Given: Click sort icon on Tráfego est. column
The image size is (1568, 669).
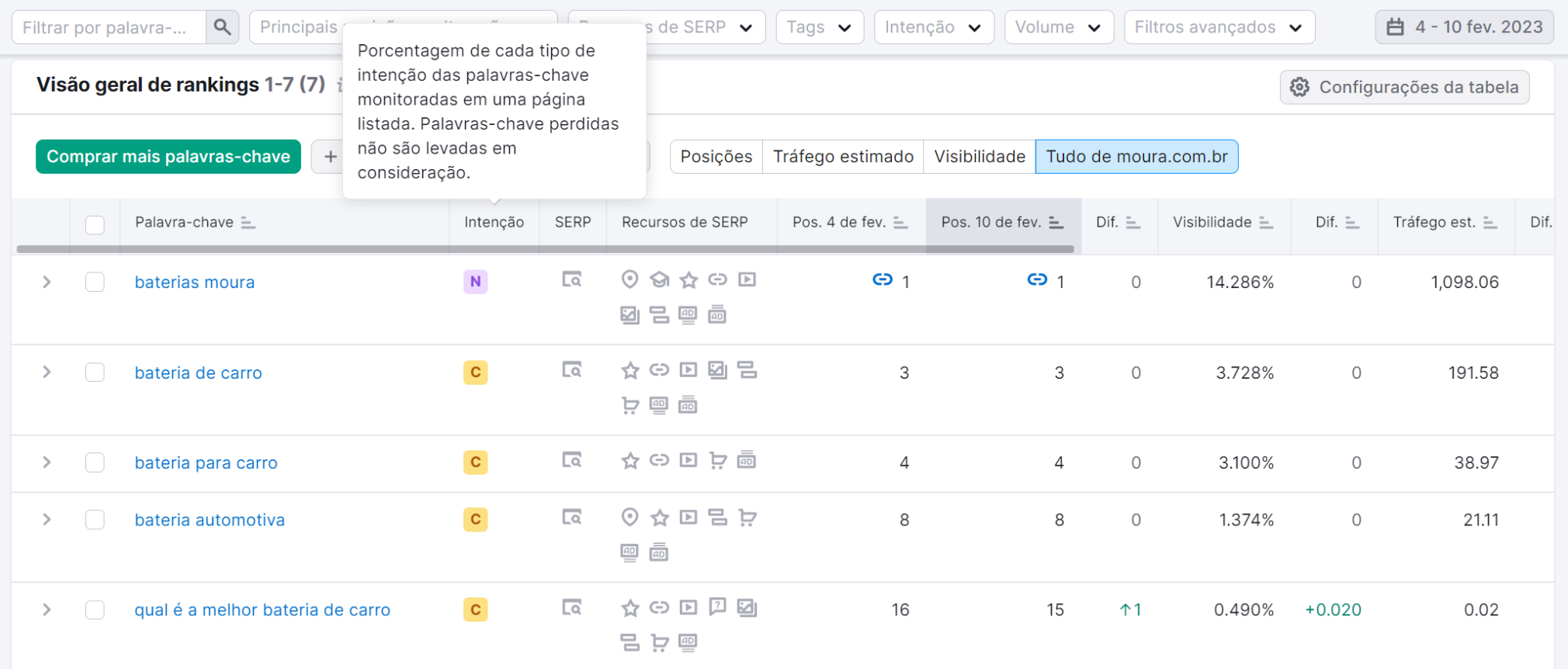Looking at the screenshot, I should tap(1490, 223).
